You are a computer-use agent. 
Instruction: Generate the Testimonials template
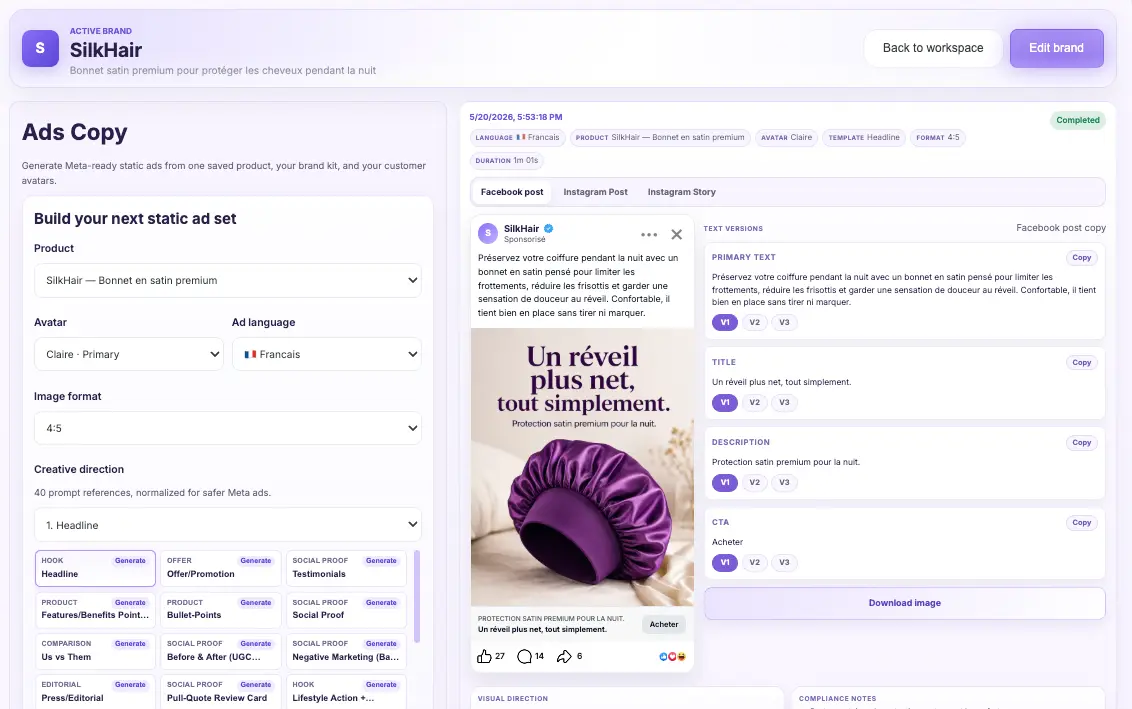click(381, 561)
